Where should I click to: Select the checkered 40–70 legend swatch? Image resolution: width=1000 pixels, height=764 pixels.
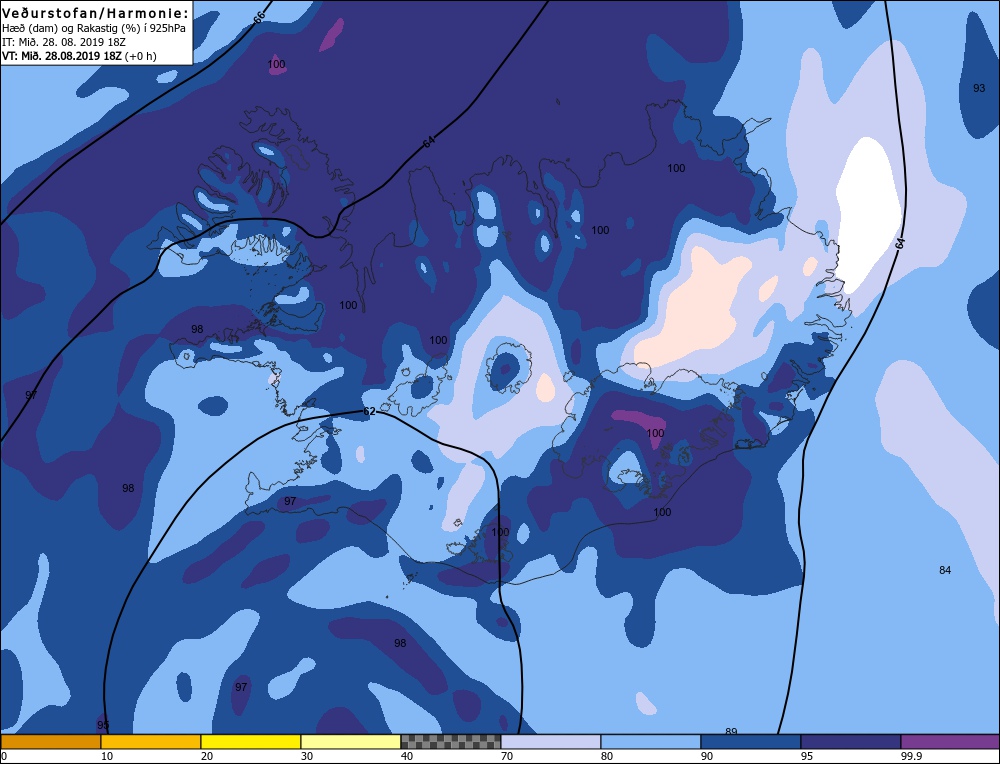451,742
